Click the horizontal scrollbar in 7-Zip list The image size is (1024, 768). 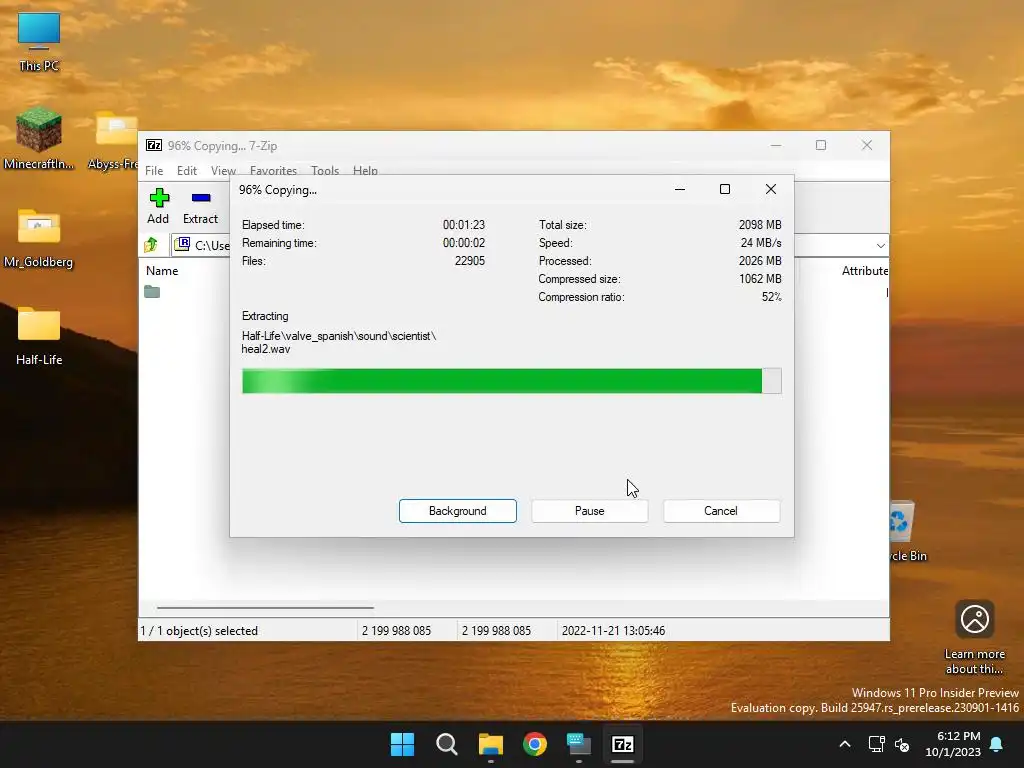pyautogui.click(x=265, y=607)
